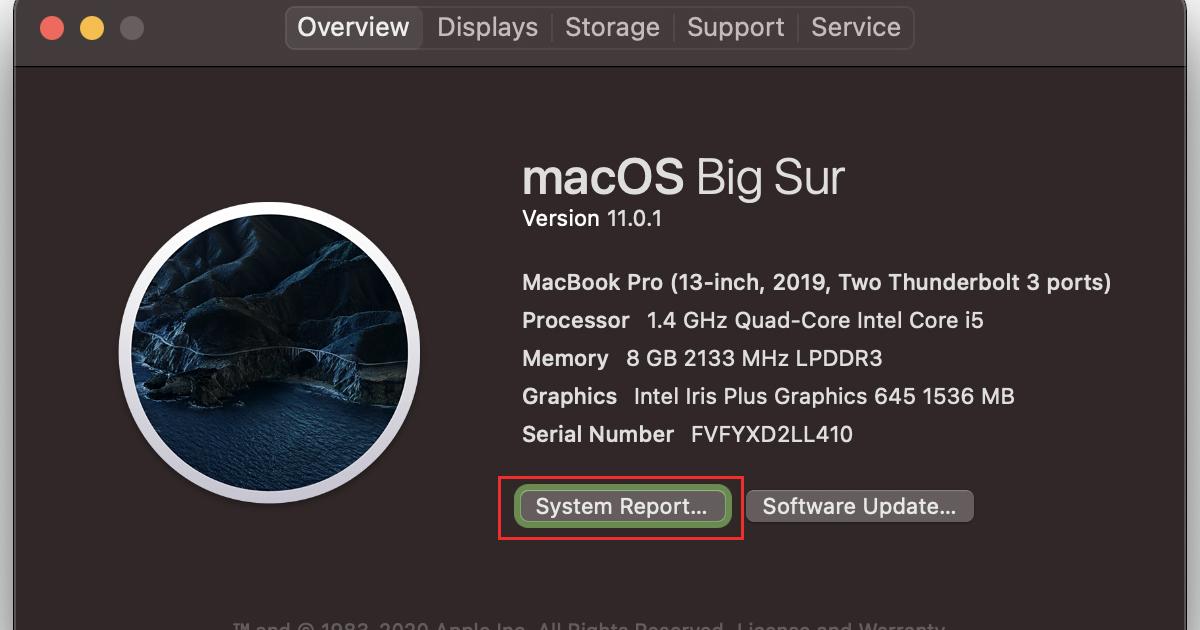Click the Serial Number label
This screenshot has width=1200, height=630.
(598, 435)
